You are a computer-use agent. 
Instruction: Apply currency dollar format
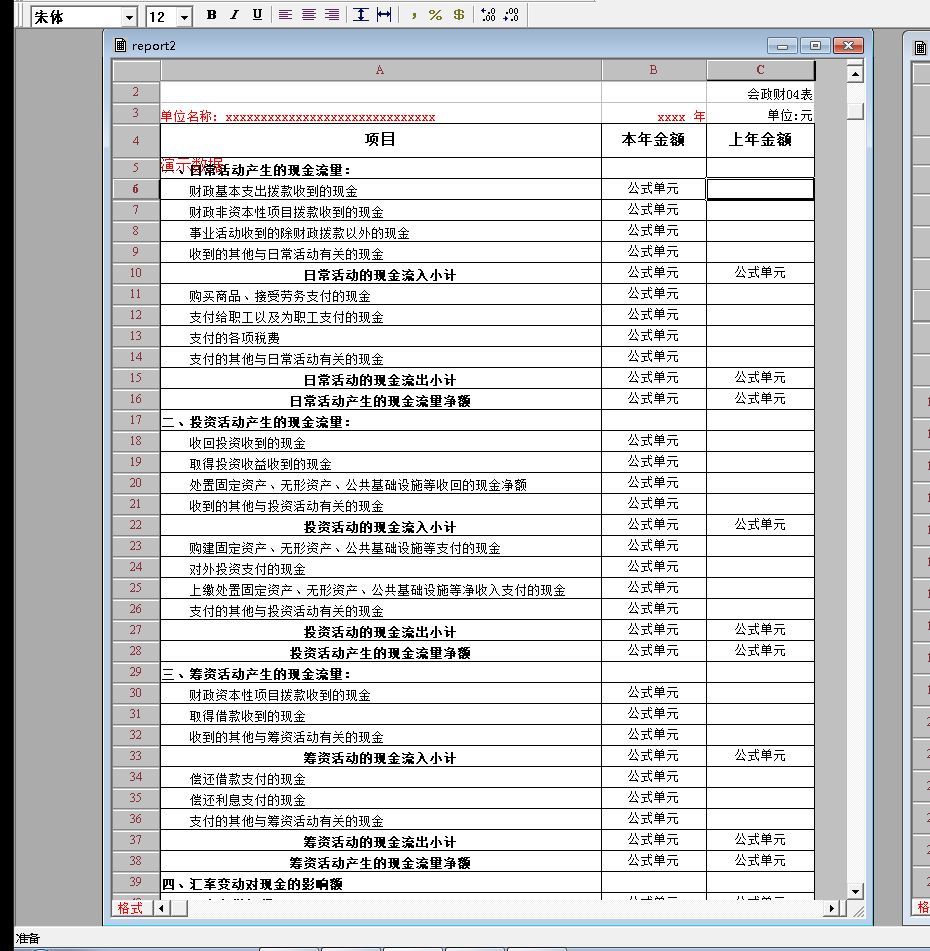pos(459,15)
